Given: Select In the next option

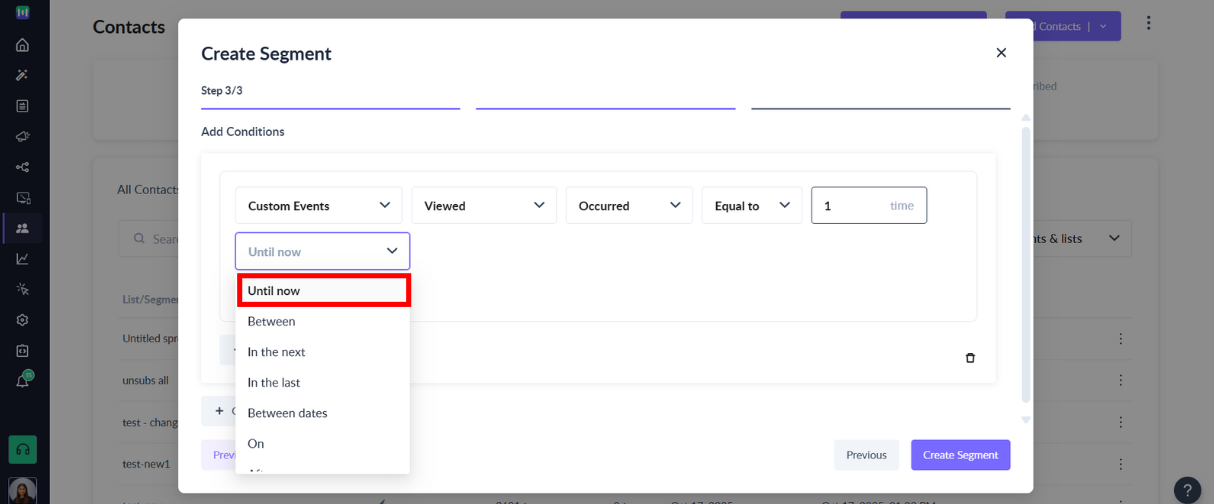Looking at the screenshot, I should pos(323,352).
